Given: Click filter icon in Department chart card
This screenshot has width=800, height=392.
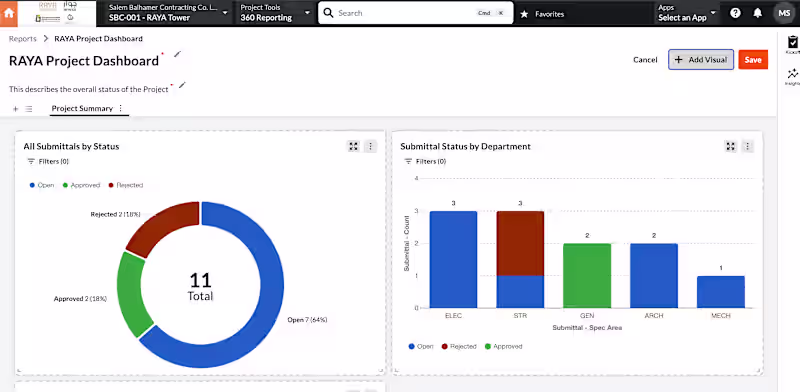Looking at the screenshot, I should (x=408, y=161).
